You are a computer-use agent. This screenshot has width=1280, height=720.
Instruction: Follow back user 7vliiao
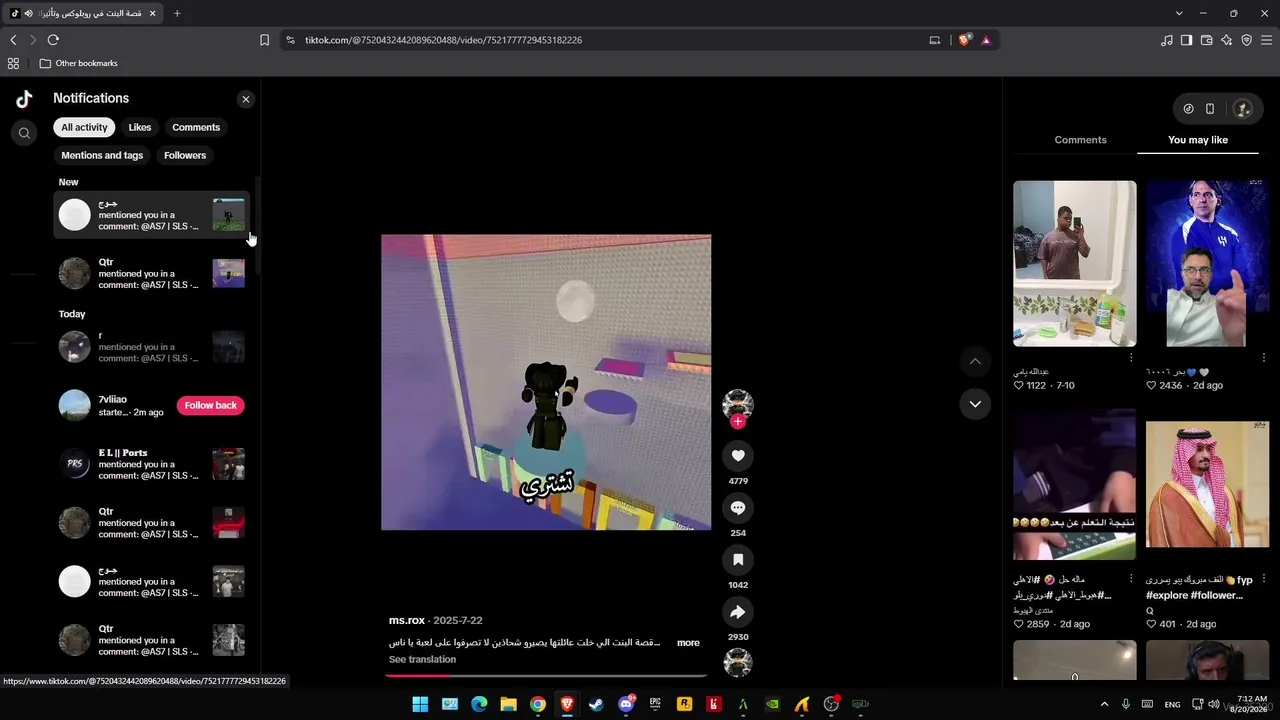click(211, 405)
